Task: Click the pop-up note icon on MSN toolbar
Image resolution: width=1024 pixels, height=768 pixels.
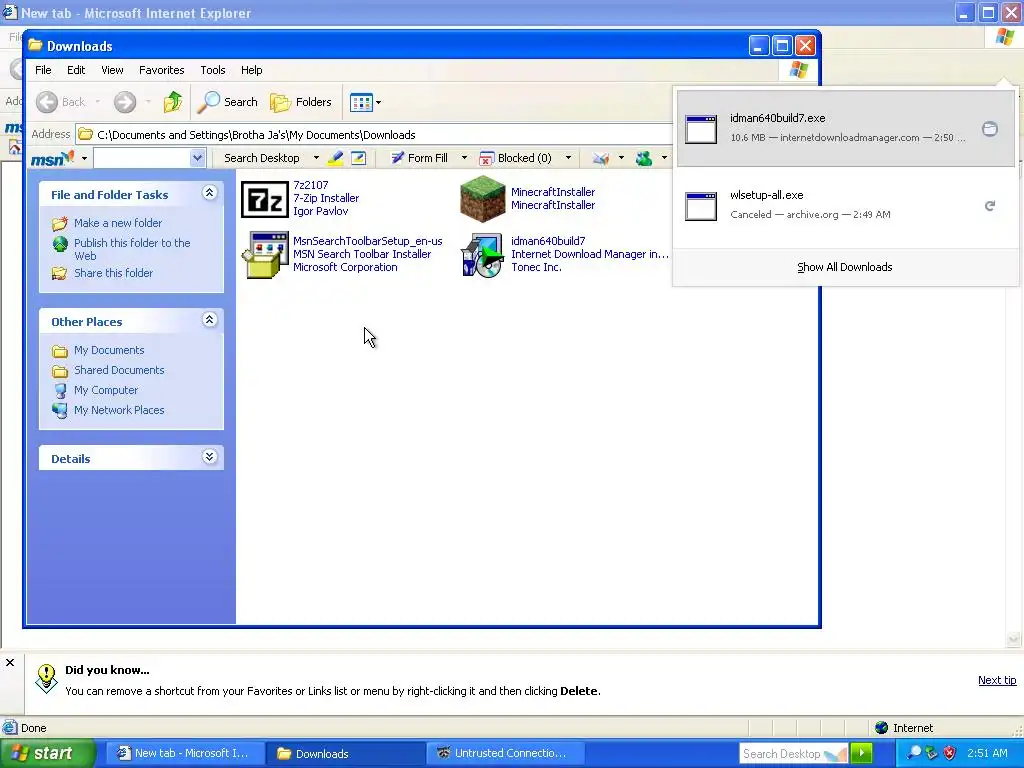Action: [359, 157]
